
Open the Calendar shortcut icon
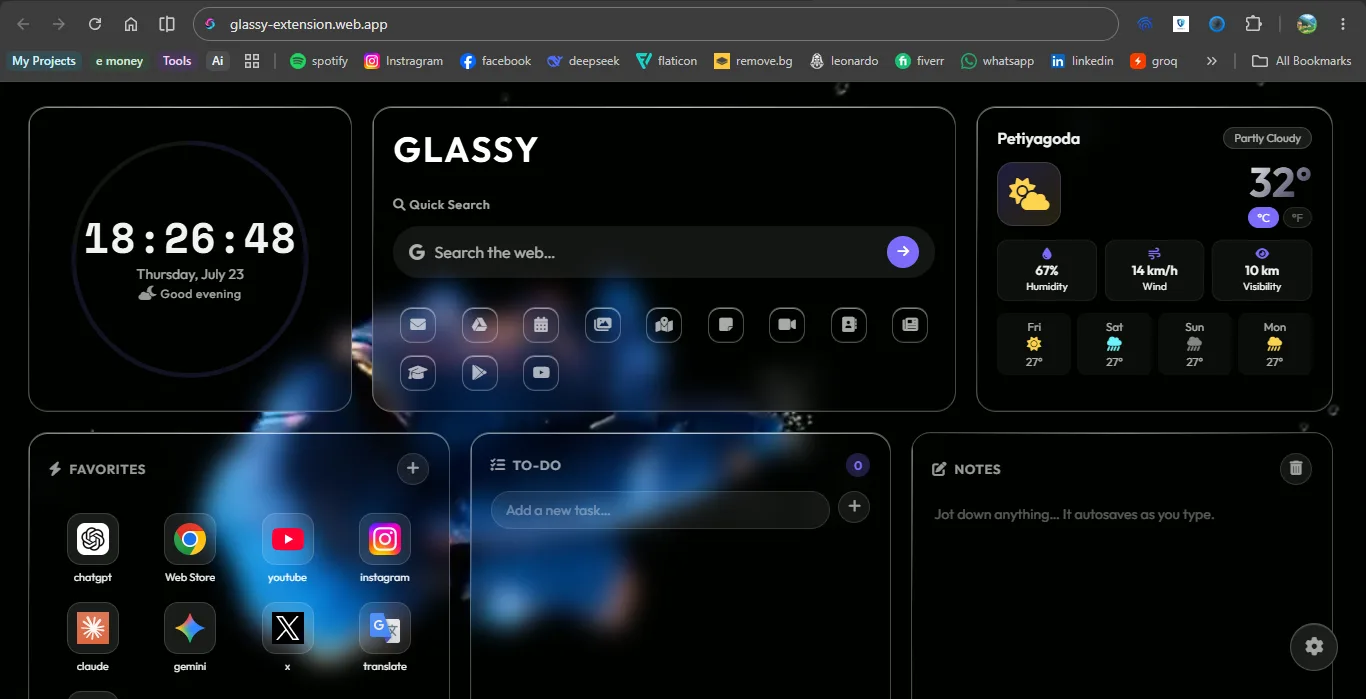coord(541,324)
